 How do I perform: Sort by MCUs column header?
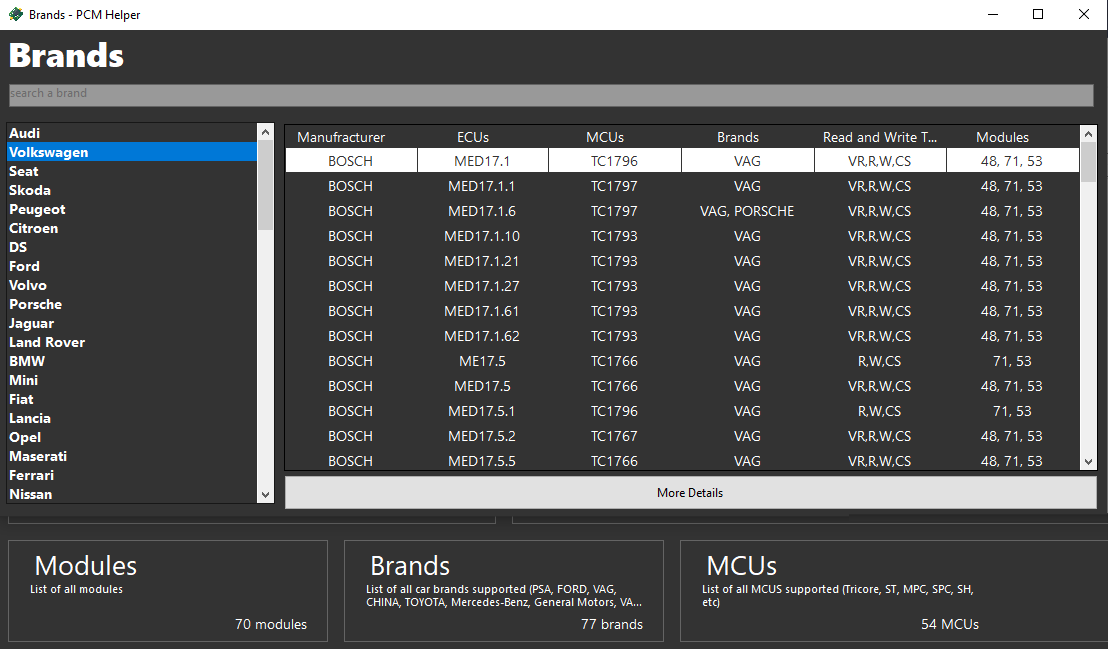pos(605,137)
